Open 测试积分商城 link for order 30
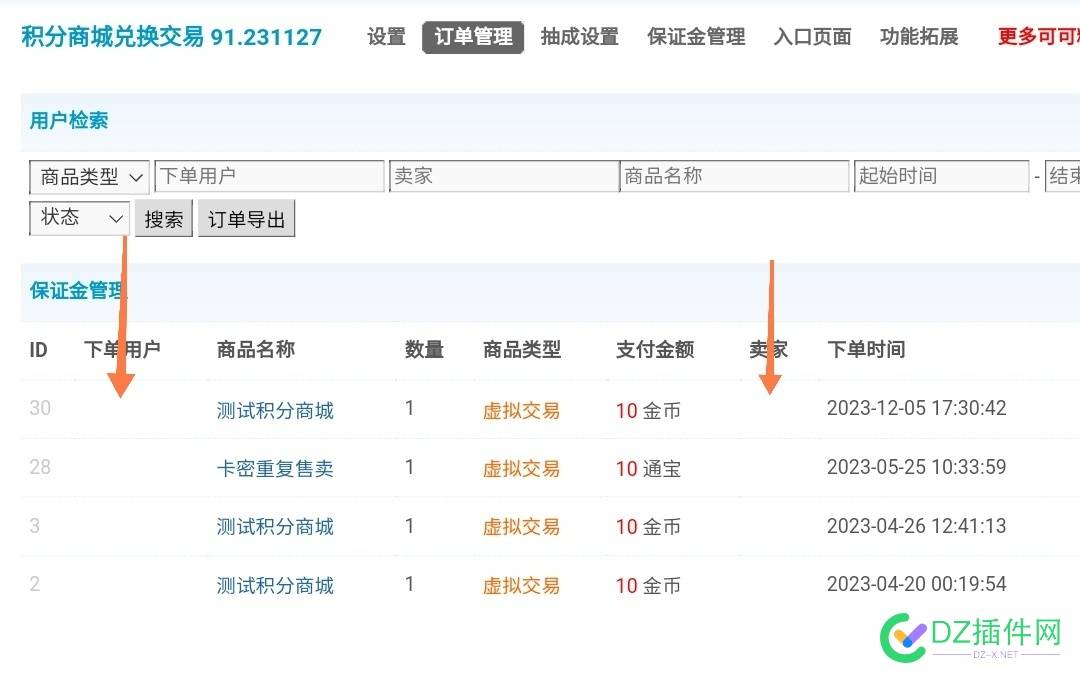 [275, 409]
